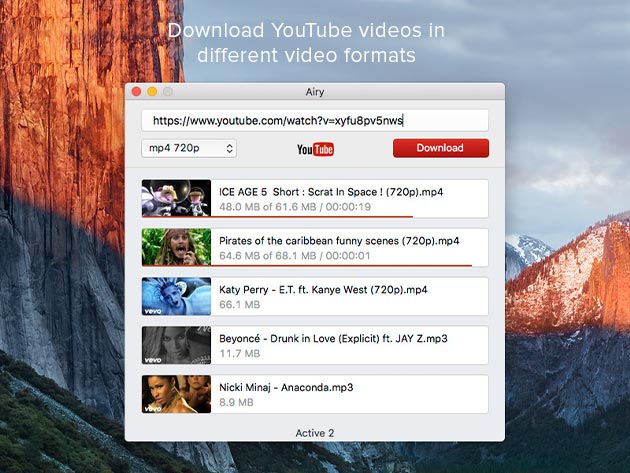This screenshot has height=473, width=630.
Task: Select the Beyoncé Drunk in Love thumbnail
Action: point(176,345)
